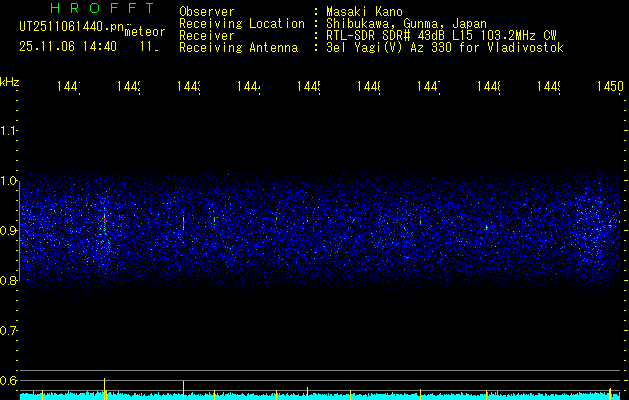Viewport: 629px width, 400px height.
Task: Click the 3el Yagi antenna description
Action: coord(443,47)
